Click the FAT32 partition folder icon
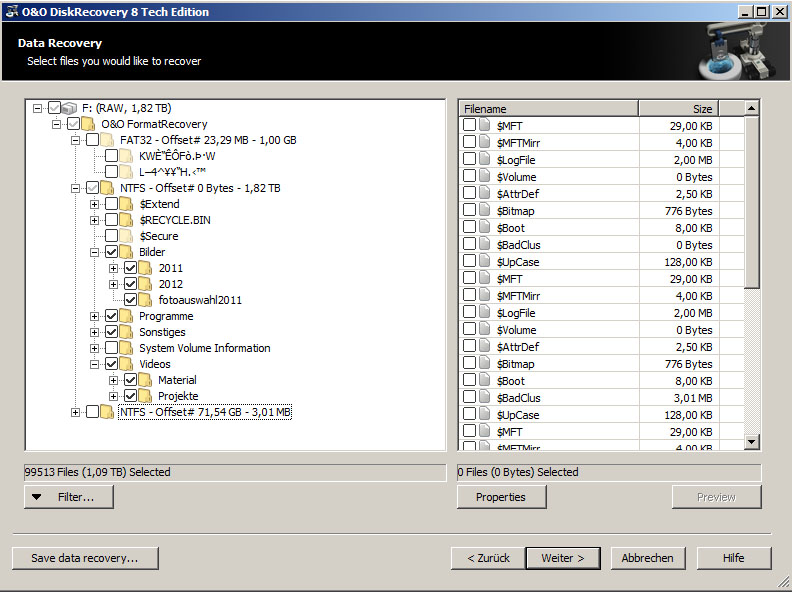 [x=107, y=140]
